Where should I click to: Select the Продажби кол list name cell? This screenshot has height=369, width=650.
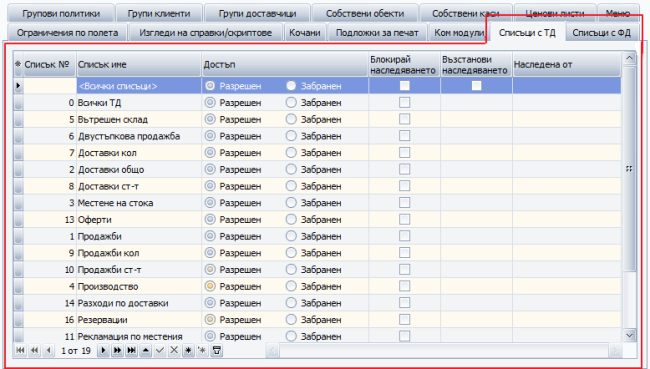tap(139, 253)
